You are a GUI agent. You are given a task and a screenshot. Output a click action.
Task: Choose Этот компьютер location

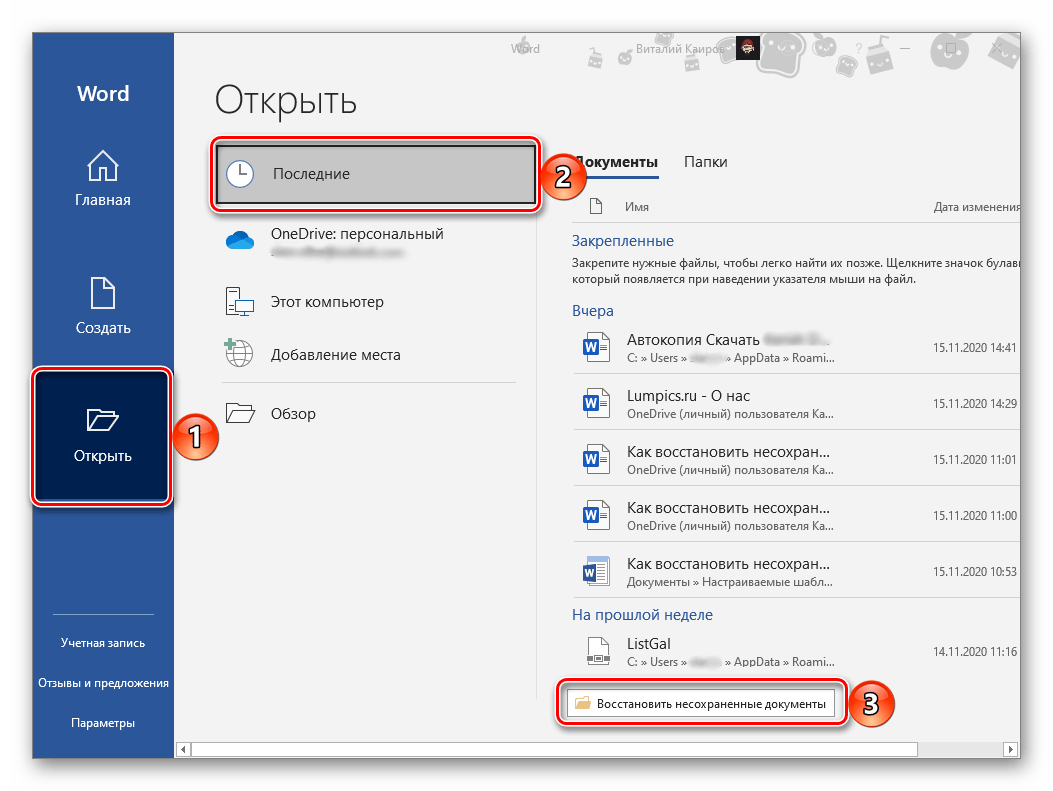coord(327,301)
